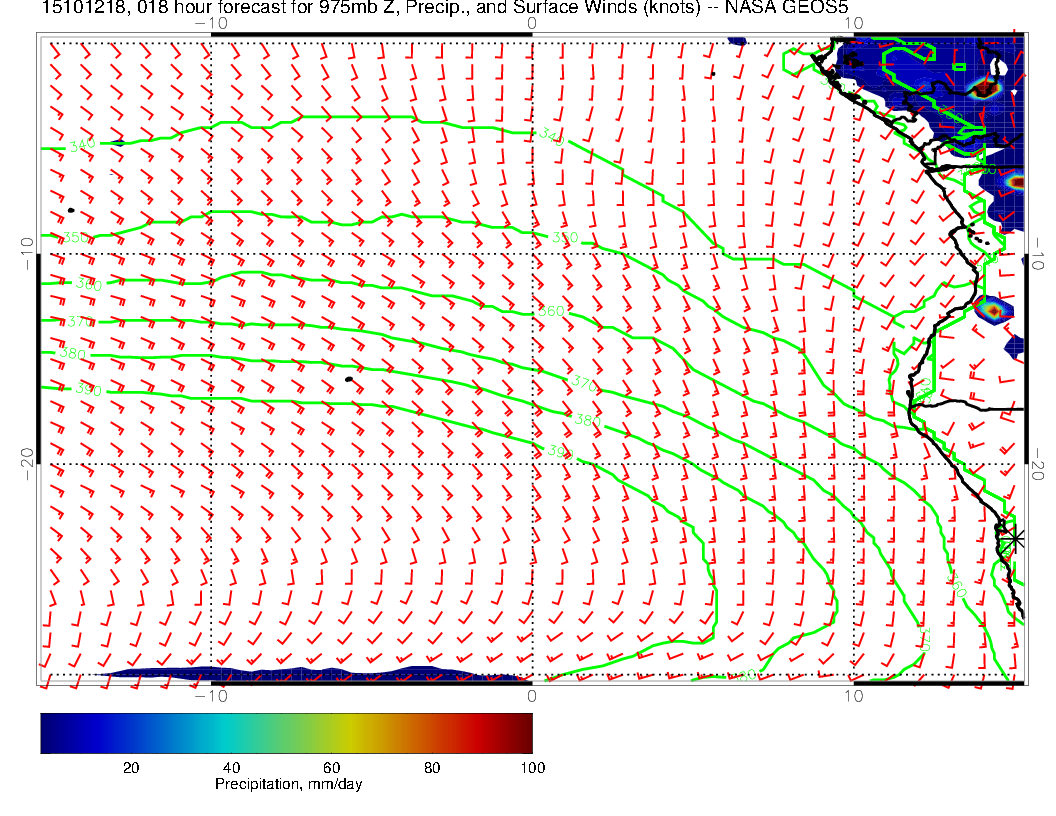Click the 360 contour label in the map center
This screenshot has width=1056, height=816.
(x=551, y=311)
